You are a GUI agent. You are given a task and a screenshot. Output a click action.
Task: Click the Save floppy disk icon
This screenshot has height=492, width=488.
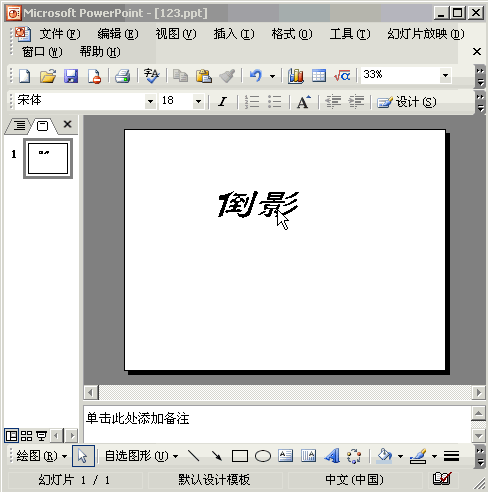pos(71,76)
